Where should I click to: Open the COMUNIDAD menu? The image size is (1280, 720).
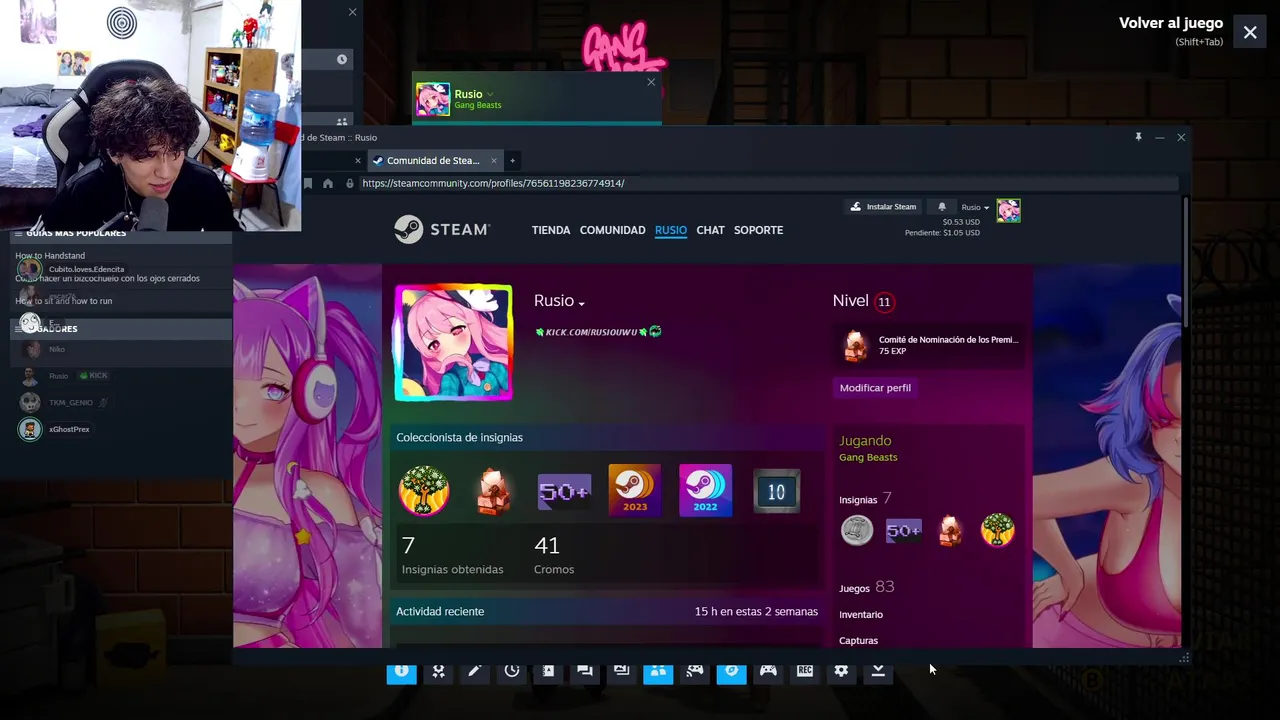click(612, 230)
